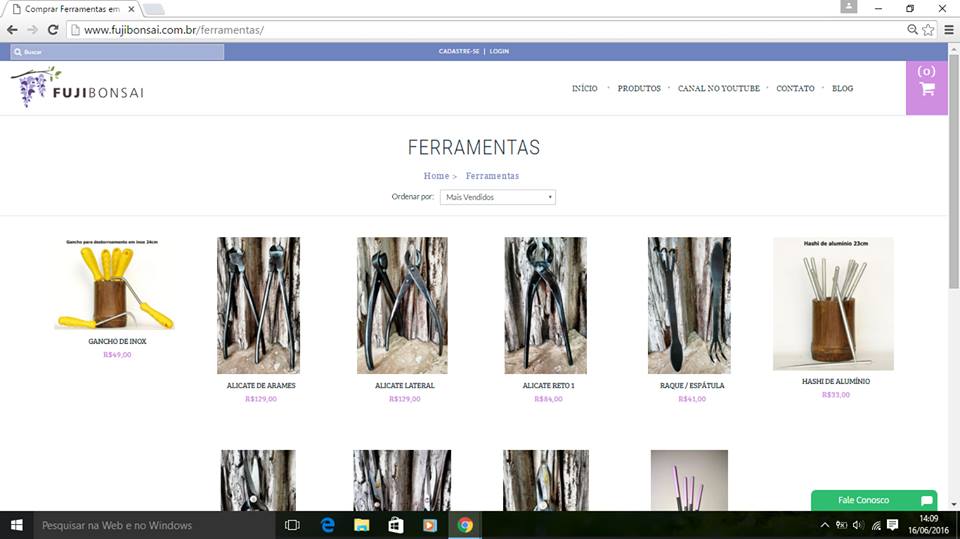Bookmark page using the star icon
The width and height of the screenshot is (960, 539).
click(928, 30)
